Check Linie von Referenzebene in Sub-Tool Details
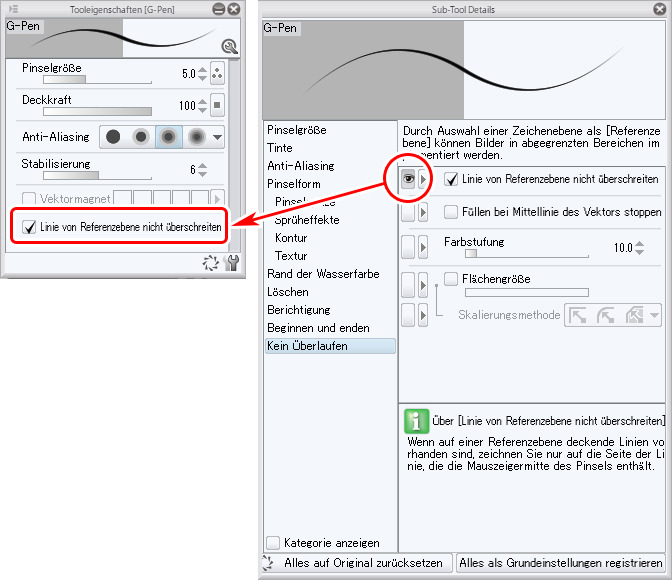This screenshot has height=580, width=672. pyautogui.click(x=451, y=179)
